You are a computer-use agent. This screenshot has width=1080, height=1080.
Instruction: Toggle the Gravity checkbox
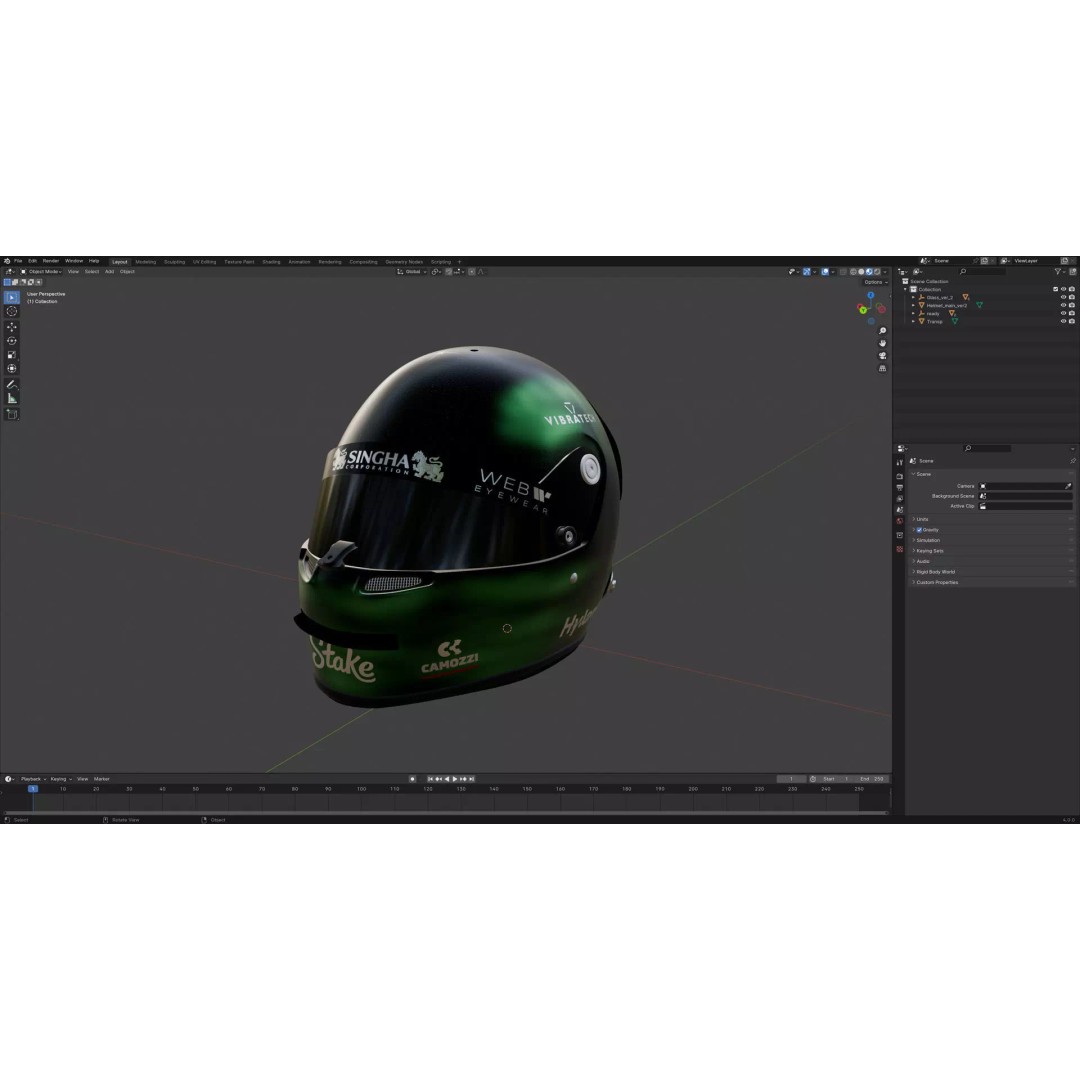tap(920, 530)
